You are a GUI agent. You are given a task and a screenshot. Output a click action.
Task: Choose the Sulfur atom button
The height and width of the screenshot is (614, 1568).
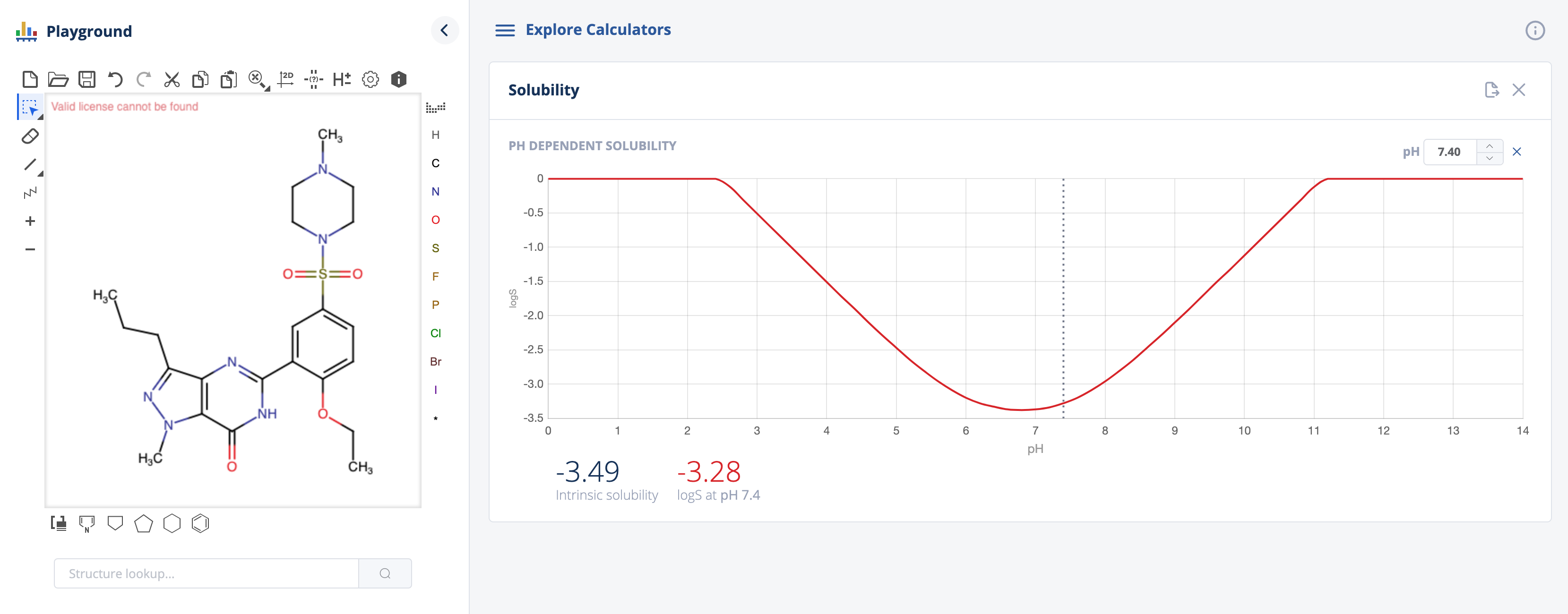(x=435, y=248)
